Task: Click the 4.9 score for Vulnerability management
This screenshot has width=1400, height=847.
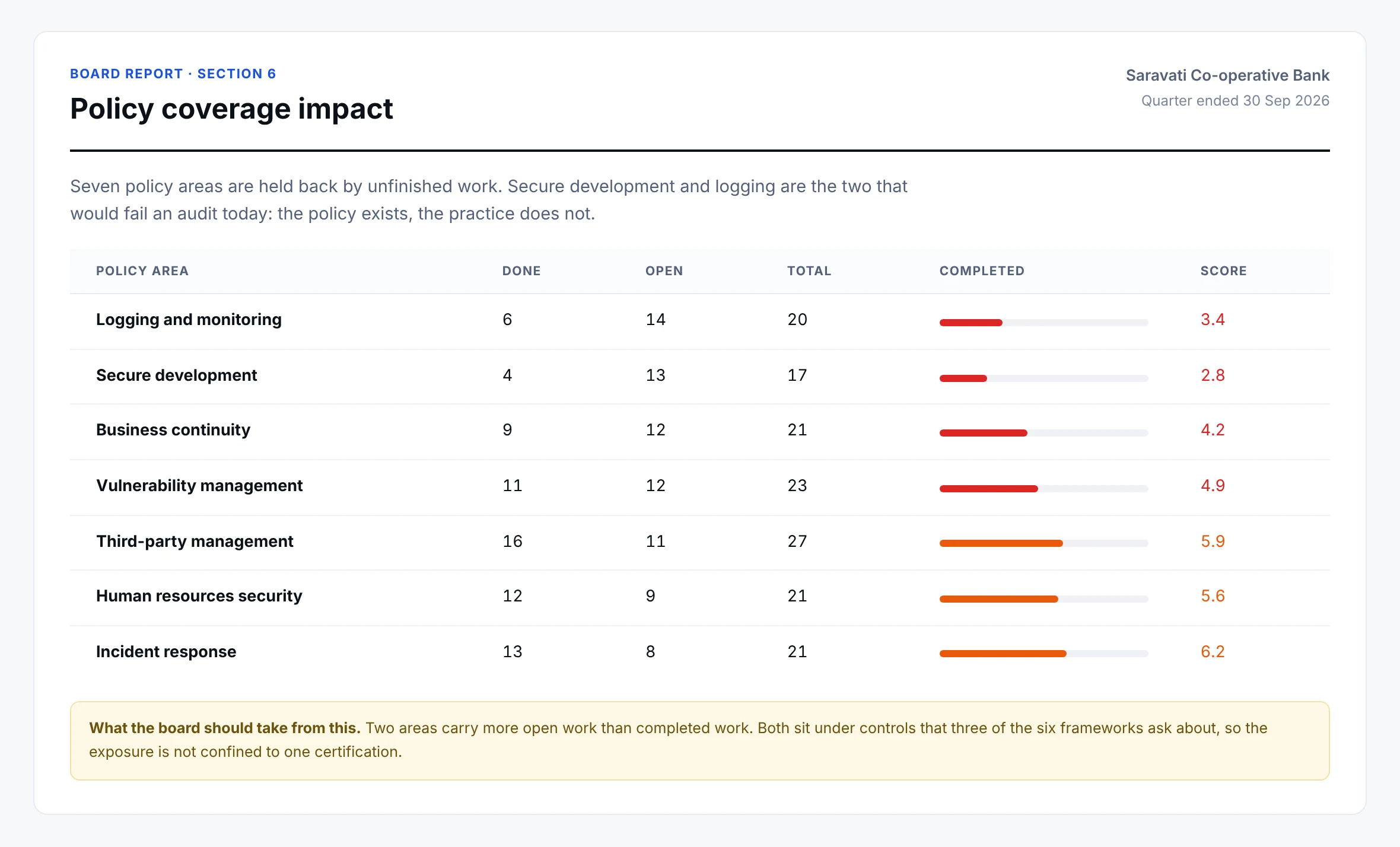Action: pos(1213,486)
